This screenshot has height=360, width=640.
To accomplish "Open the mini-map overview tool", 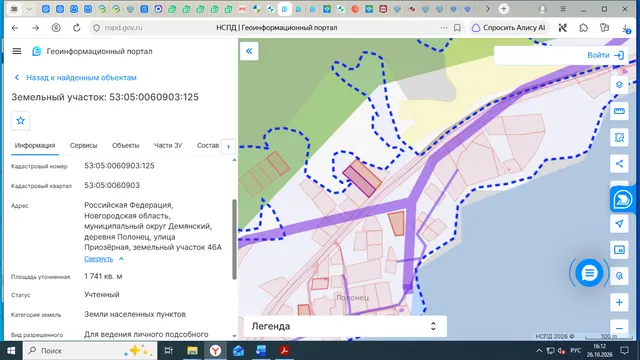I will pyautogui.click(x=619, y=250).
